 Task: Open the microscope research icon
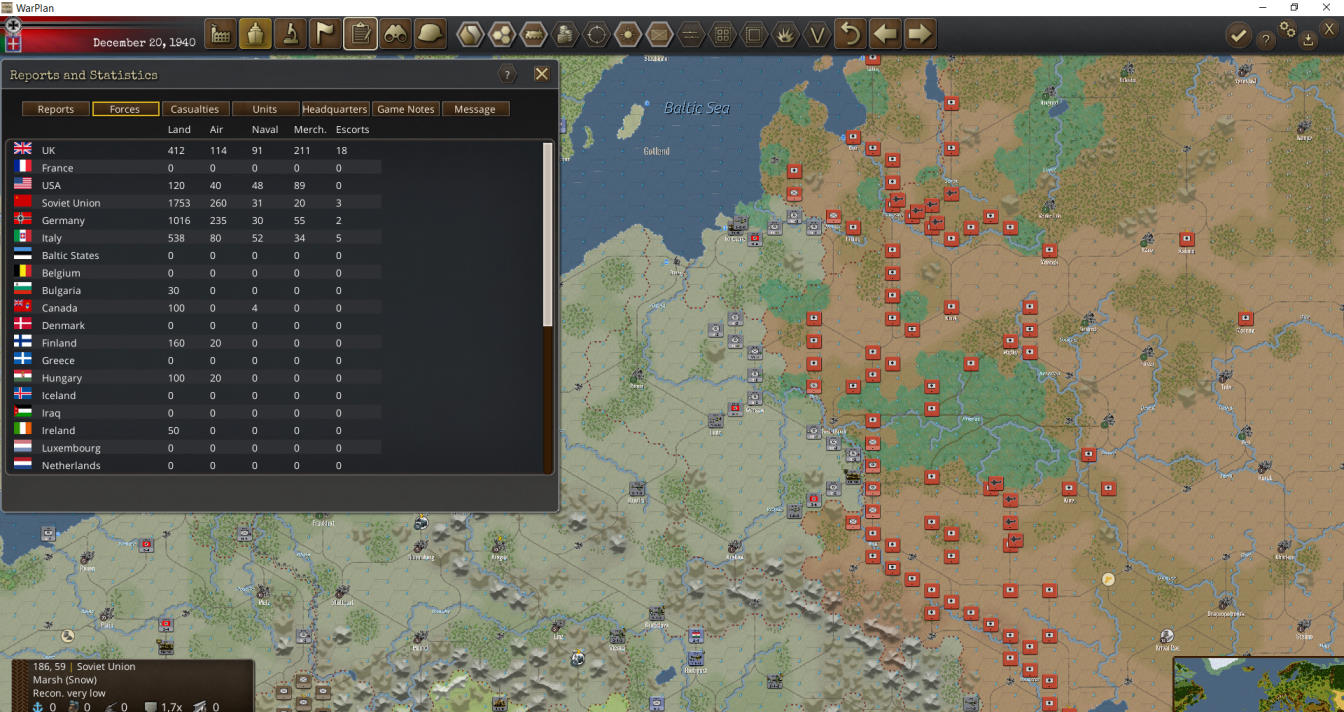(x=290, y=34)
